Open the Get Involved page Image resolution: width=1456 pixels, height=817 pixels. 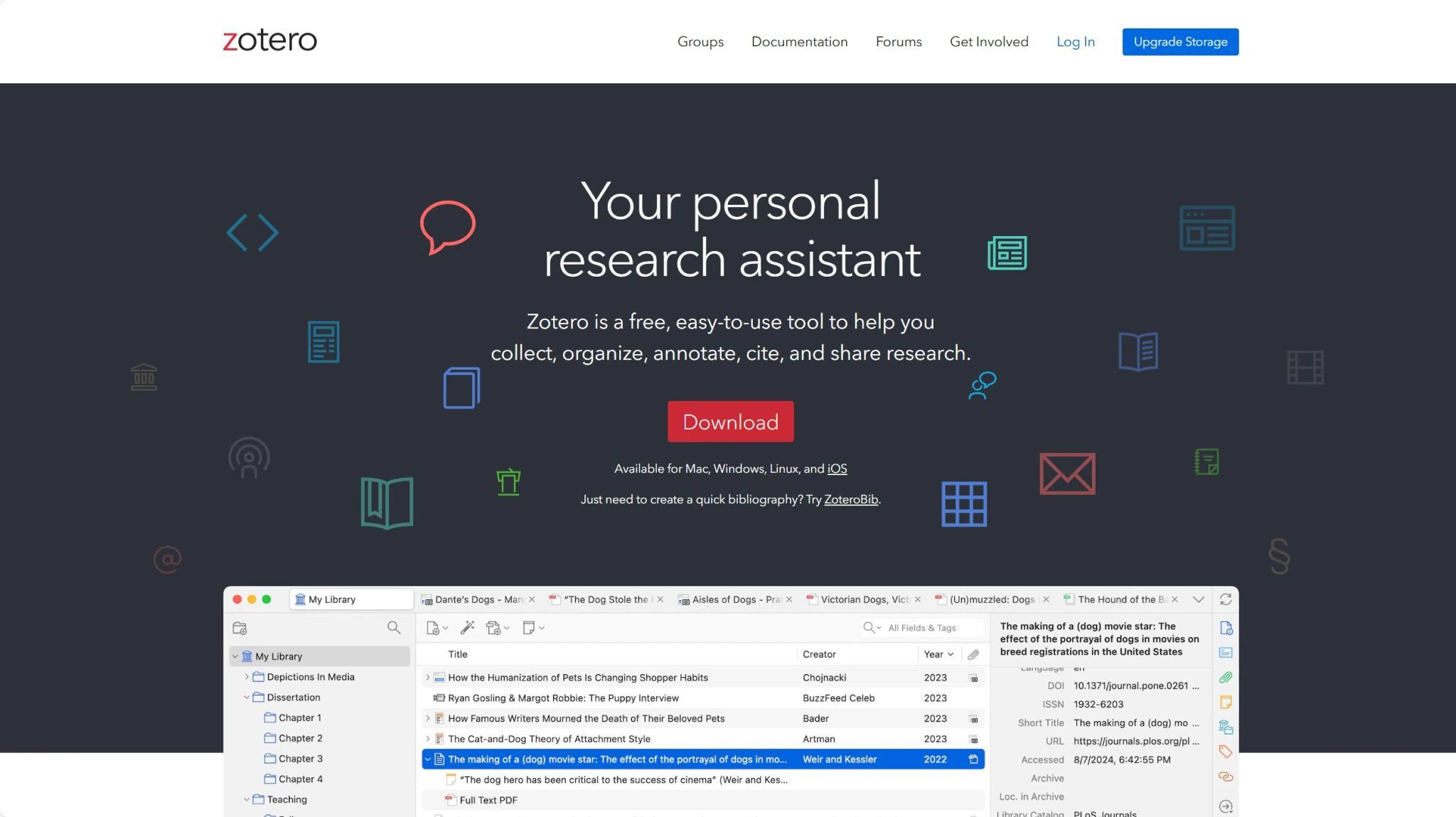point(989,42)
